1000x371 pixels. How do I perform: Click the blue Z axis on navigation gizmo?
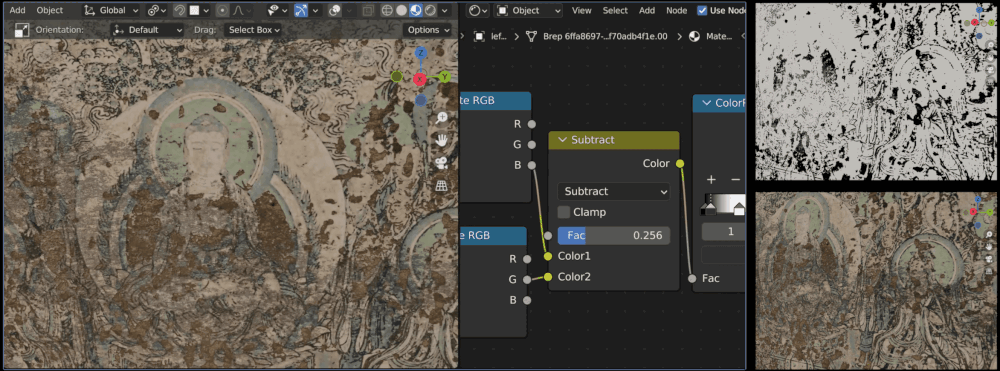(x=420, y=53)
